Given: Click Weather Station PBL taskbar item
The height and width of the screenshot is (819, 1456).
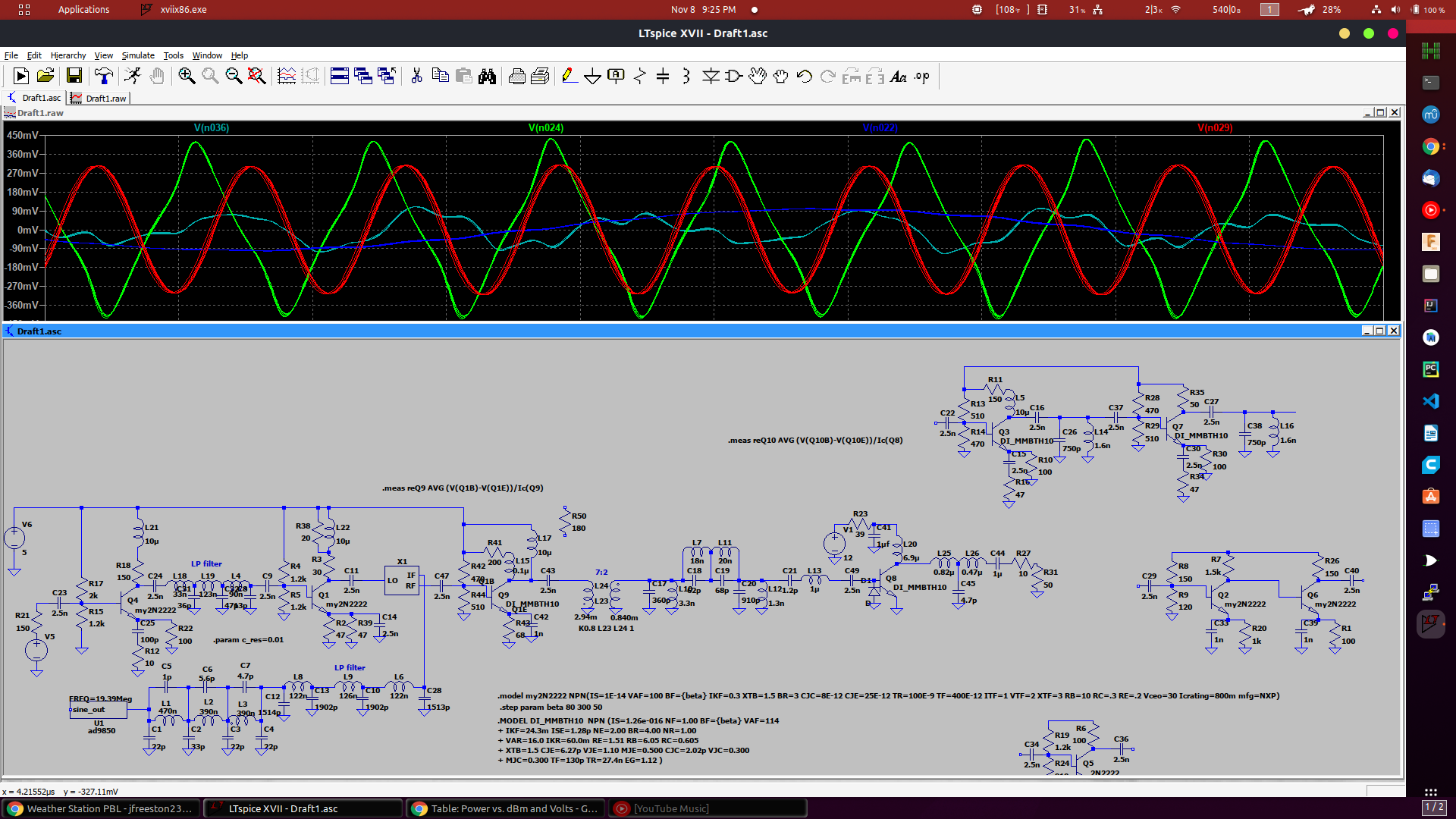Looking at the screenshot, I should click(x=101, y=808).
